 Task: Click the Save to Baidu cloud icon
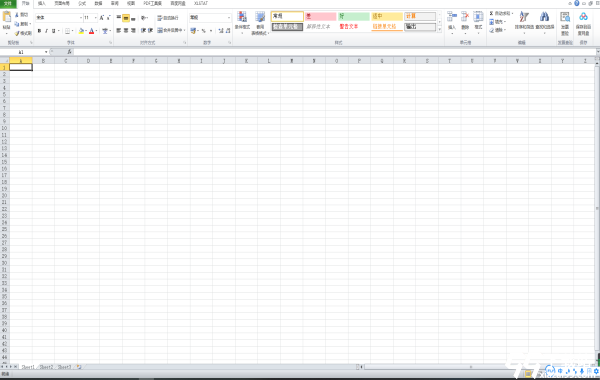click(583, 17)
